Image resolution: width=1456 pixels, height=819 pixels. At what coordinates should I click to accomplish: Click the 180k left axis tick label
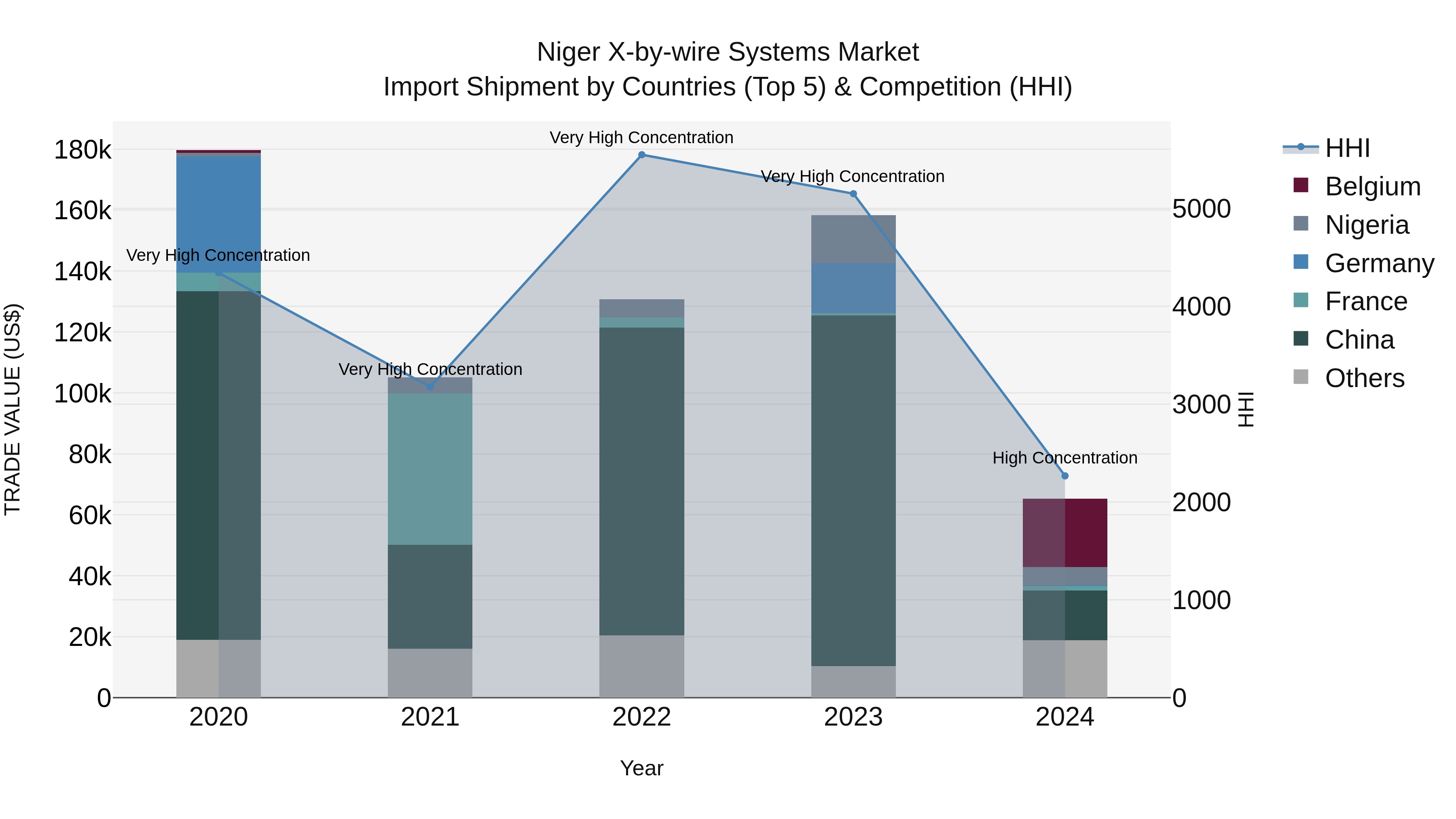pyautogui.click(x=83, y=150)
